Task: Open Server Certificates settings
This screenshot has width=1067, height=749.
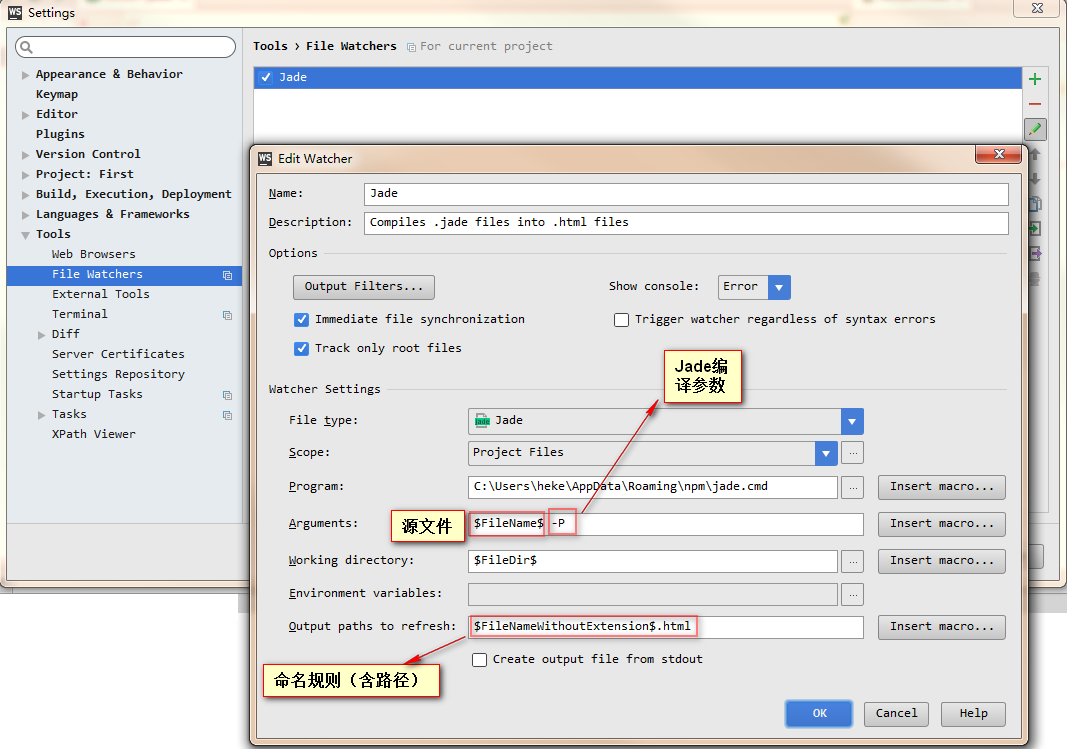Action: pos(118,354)
